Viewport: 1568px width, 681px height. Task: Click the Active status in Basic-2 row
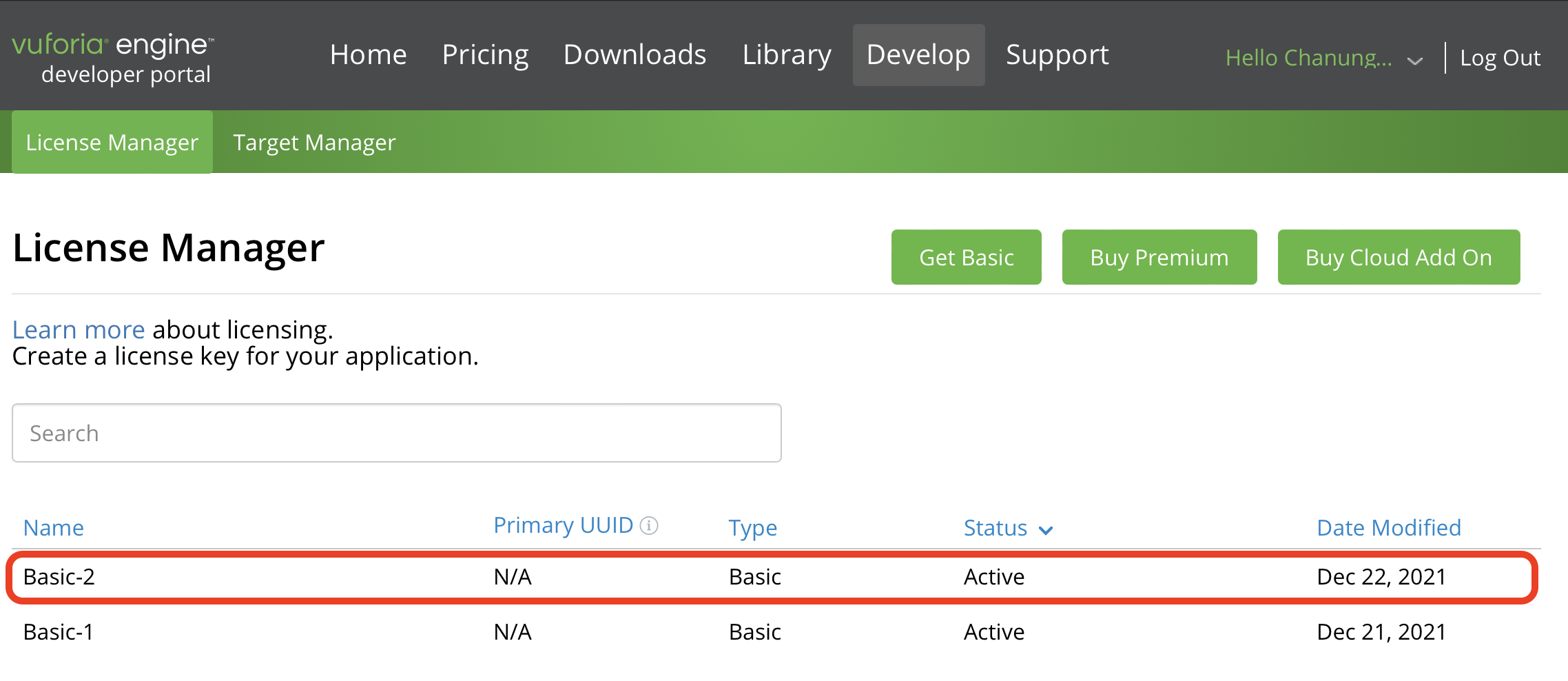click(994, 577)
